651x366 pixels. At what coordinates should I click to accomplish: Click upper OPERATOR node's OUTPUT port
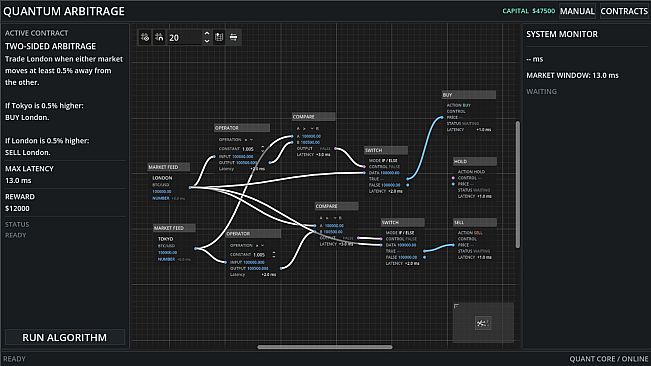point(270,163)
